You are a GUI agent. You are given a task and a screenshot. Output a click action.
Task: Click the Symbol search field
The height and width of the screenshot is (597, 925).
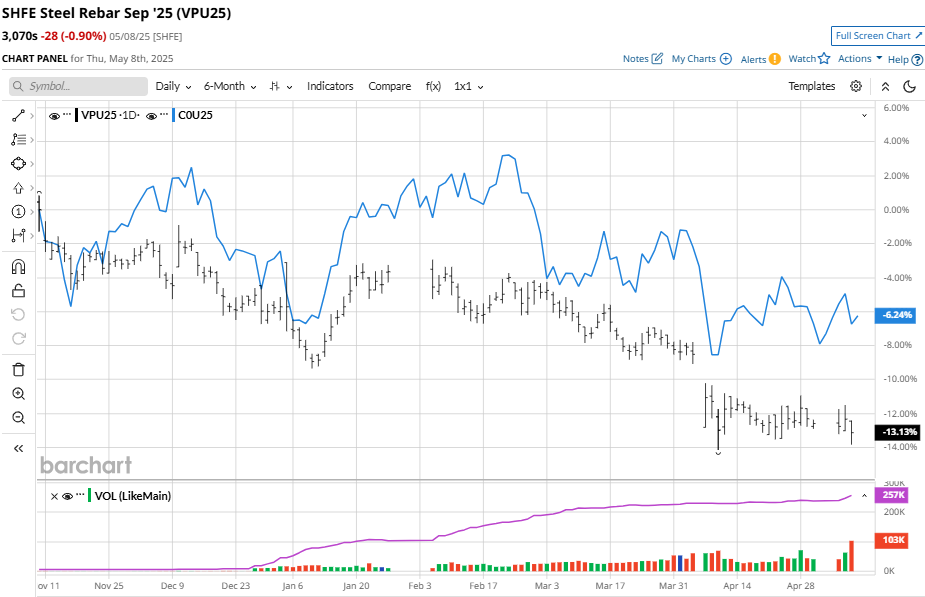click(x=78, y=86)
